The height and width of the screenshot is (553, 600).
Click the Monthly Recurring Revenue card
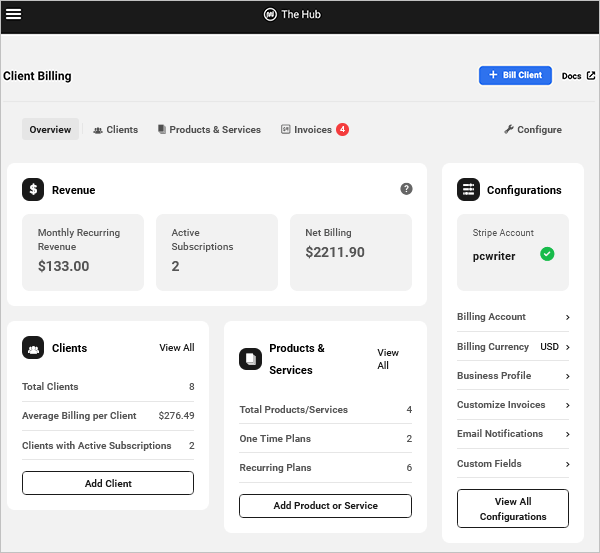(x=83, y=252)
